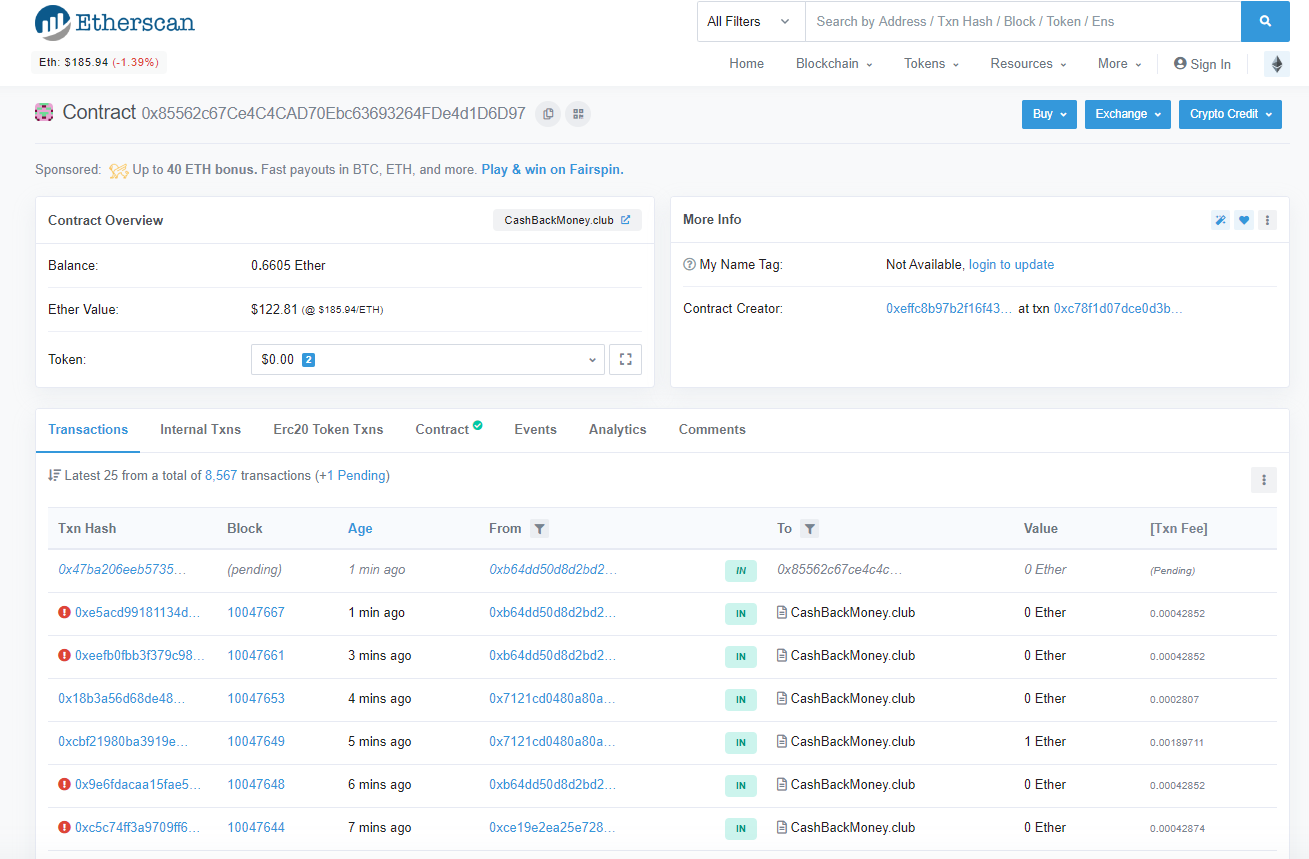The width and height of the screenshot is (1309, 859).
Task: Click the Txn Fee column header
Action: pos(1179,529)
